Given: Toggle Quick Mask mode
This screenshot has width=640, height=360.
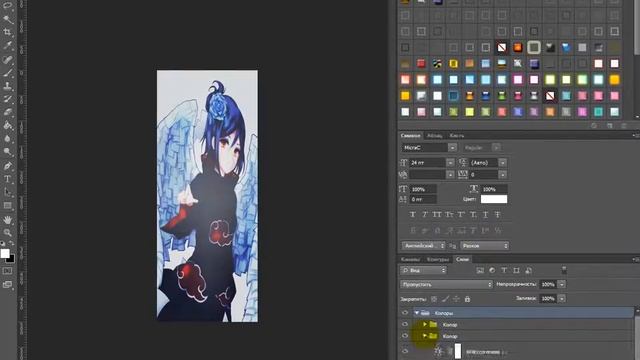Looking at the screenshot, I should pos(7,271).
